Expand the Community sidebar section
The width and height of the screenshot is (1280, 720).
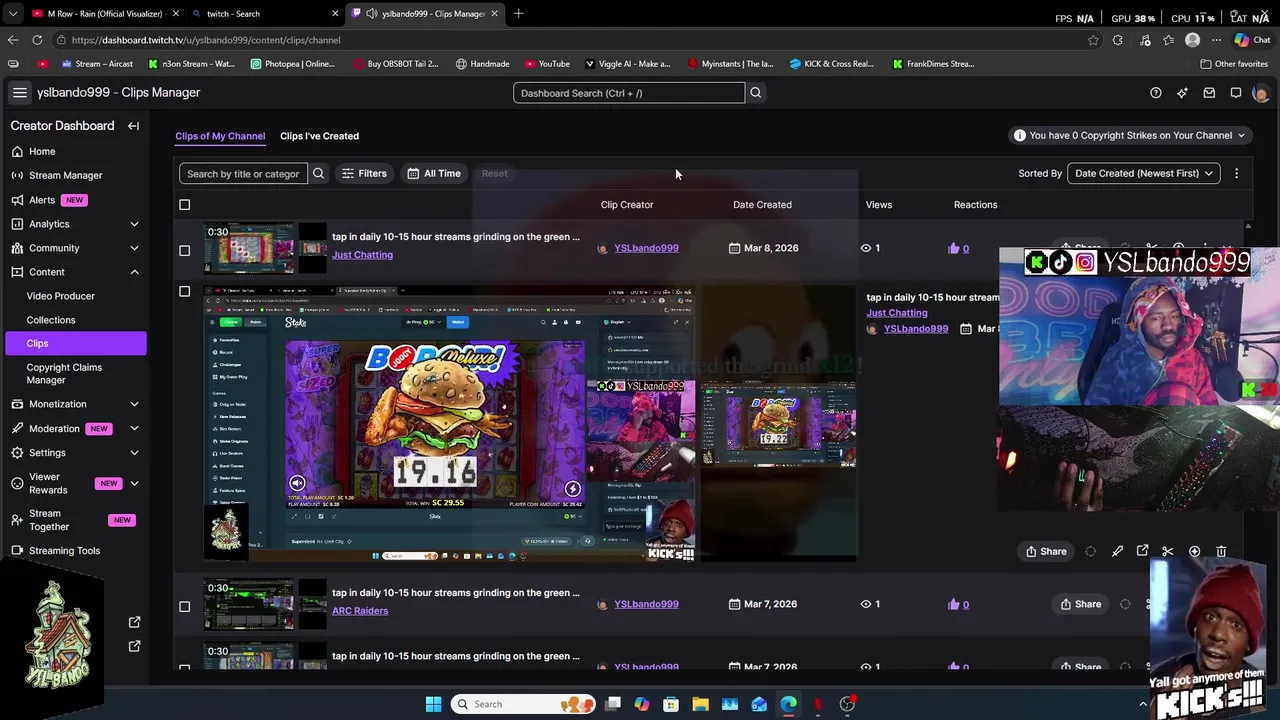point(134,248)
